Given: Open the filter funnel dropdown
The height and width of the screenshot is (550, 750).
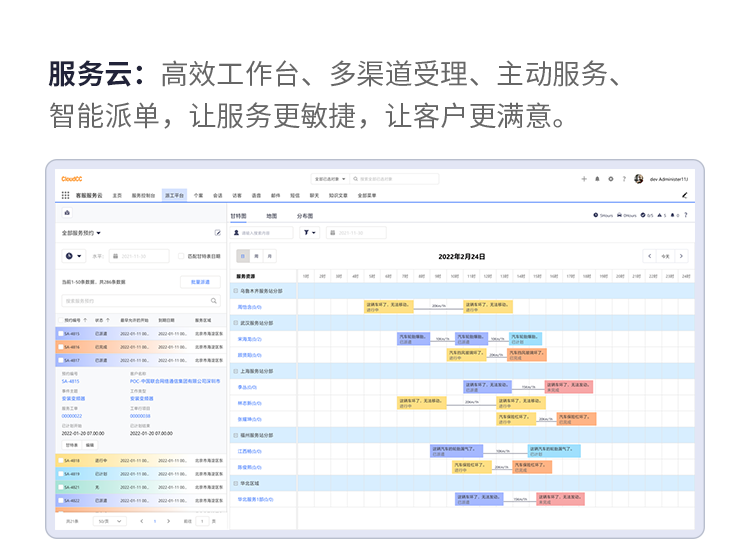Looking at the screenshot, I should click(310, 233).
